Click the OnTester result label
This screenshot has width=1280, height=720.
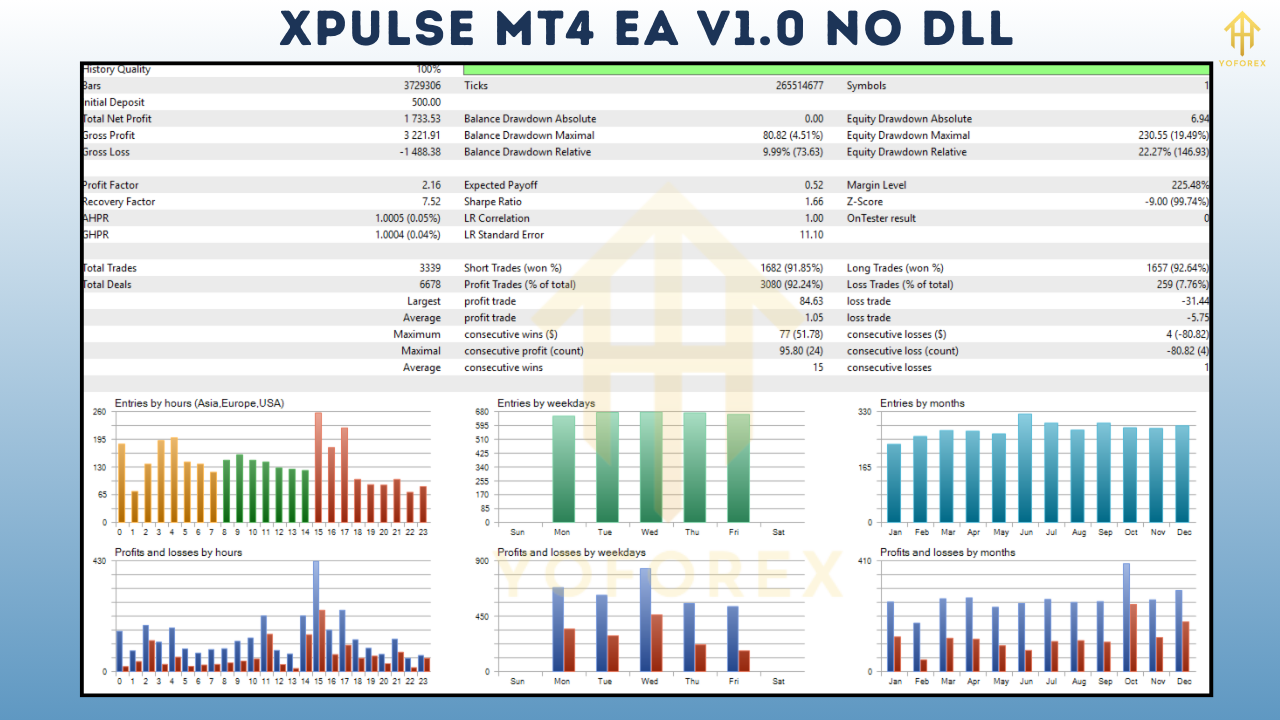click(x=881, y=218)
